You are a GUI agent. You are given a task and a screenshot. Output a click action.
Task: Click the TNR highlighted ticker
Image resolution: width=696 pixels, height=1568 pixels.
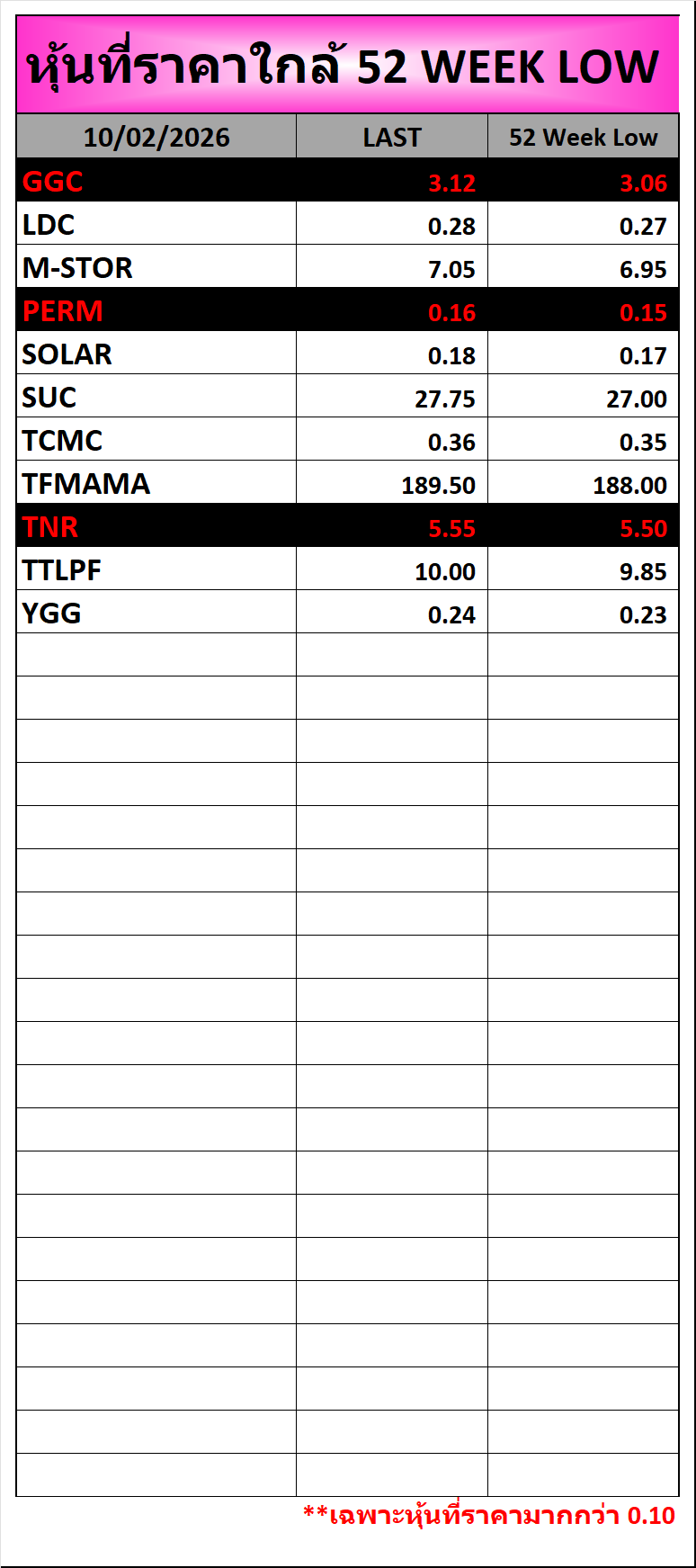click(50, 527)
